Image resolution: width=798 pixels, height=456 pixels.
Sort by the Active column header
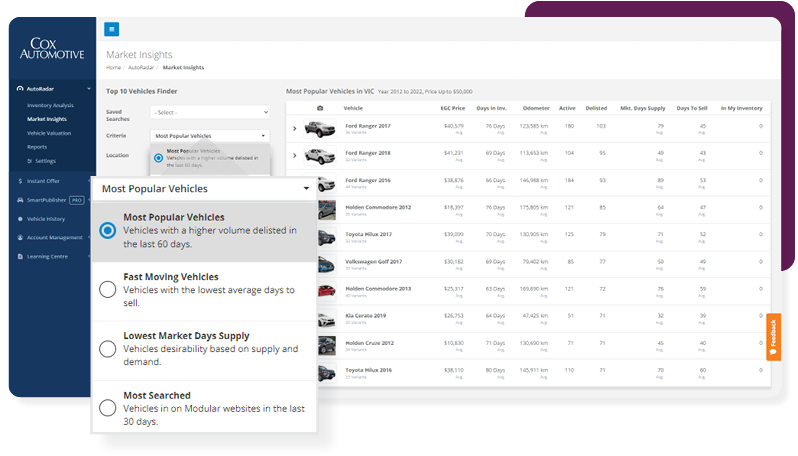tap(567, 108)
